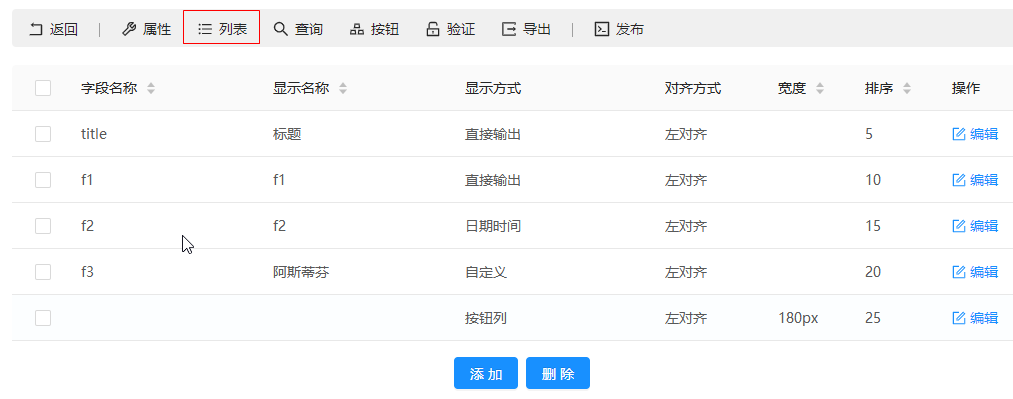1013x399 pixels.
Task: Click the 返回 back arrow icon
Action: tap(37, 29)
